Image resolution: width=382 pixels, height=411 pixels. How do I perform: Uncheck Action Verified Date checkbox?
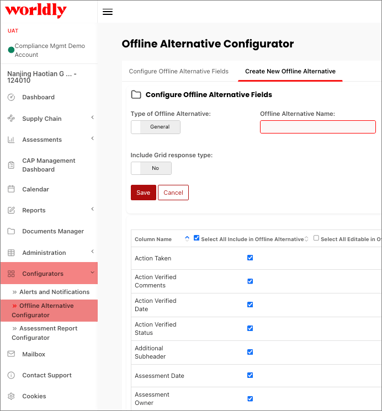tap(250, 305)
